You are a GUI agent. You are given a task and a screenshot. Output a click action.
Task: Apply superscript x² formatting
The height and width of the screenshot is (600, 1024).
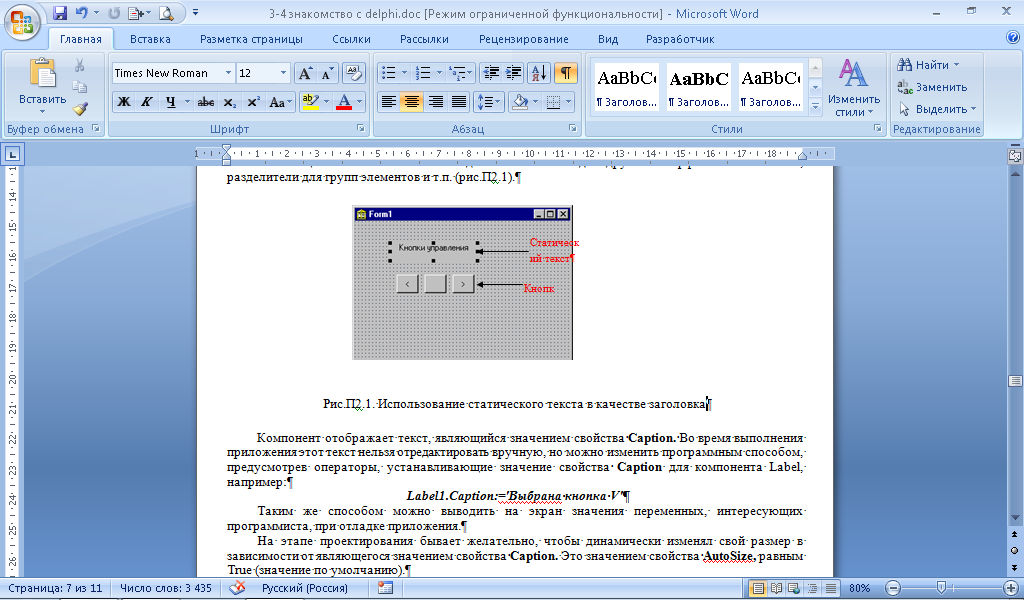tap(253, 102)
